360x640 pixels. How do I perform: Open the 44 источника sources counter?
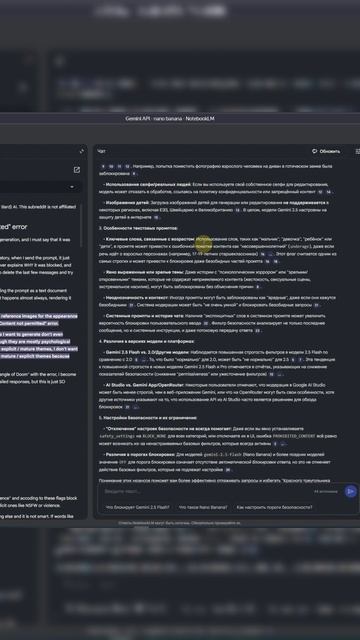(x=325, y=491)
